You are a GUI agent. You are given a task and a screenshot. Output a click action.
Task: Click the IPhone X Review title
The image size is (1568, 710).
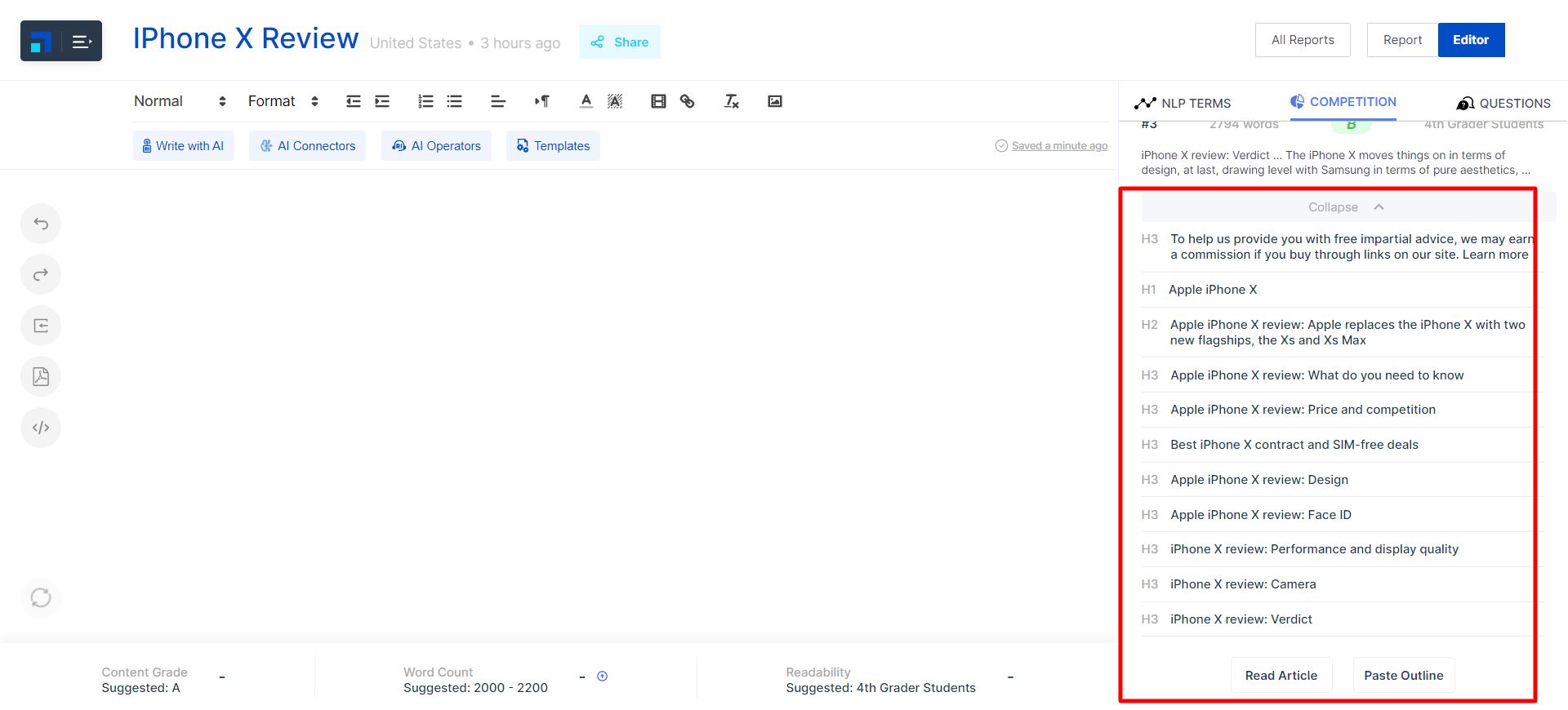(245, 38)
